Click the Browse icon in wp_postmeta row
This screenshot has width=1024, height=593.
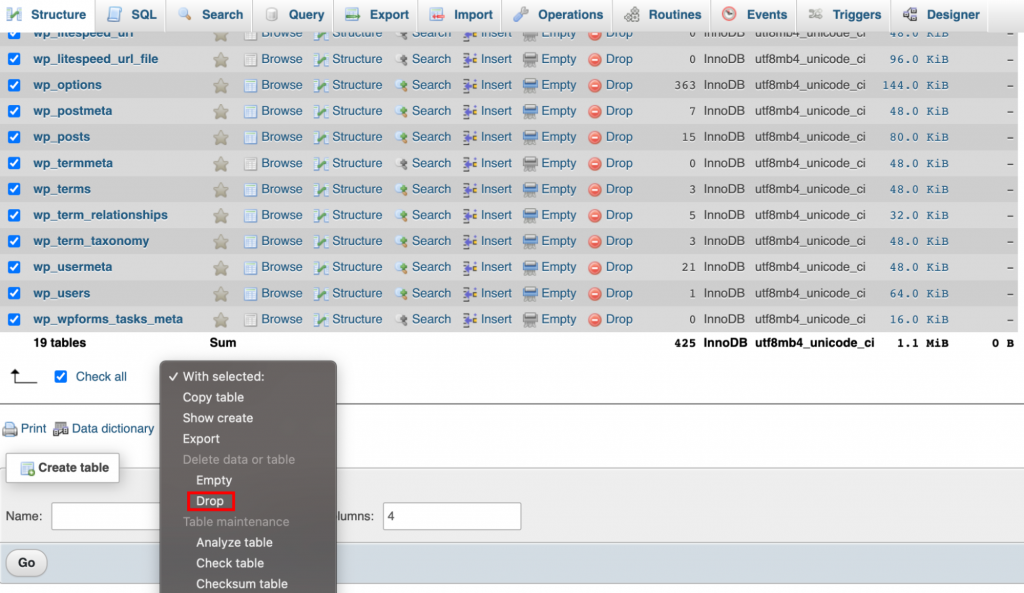click(250, 112)
